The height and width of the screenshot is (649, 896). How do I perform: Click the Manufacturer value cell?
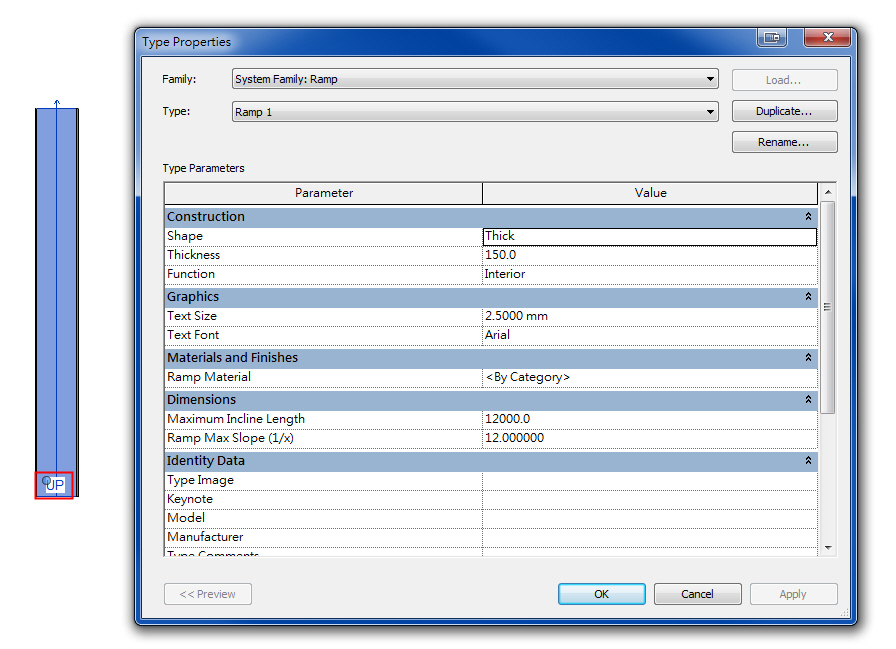pyautogui.click(x=650, y=537)
